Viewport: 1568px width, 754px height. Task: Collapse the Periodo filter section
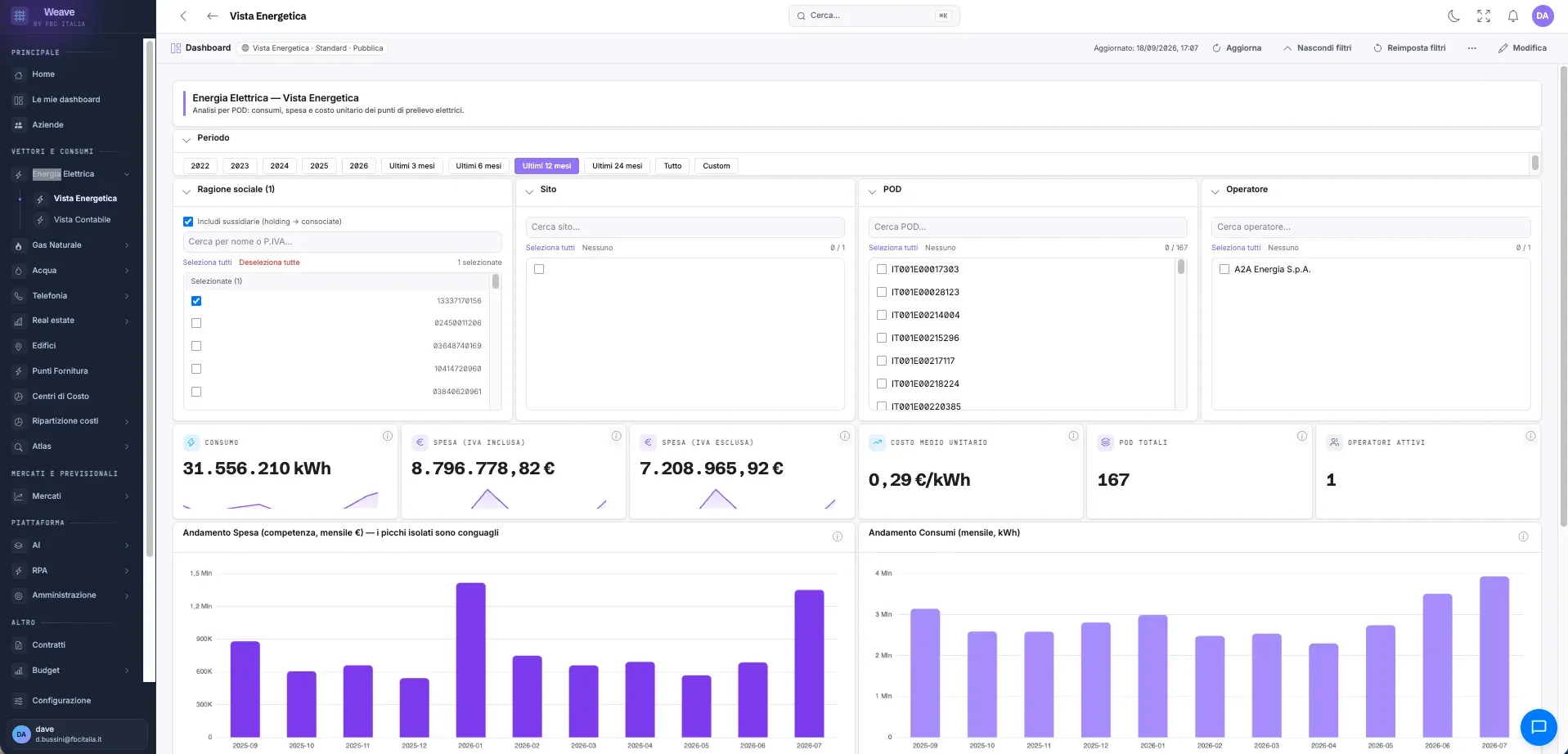click(186, 139)
